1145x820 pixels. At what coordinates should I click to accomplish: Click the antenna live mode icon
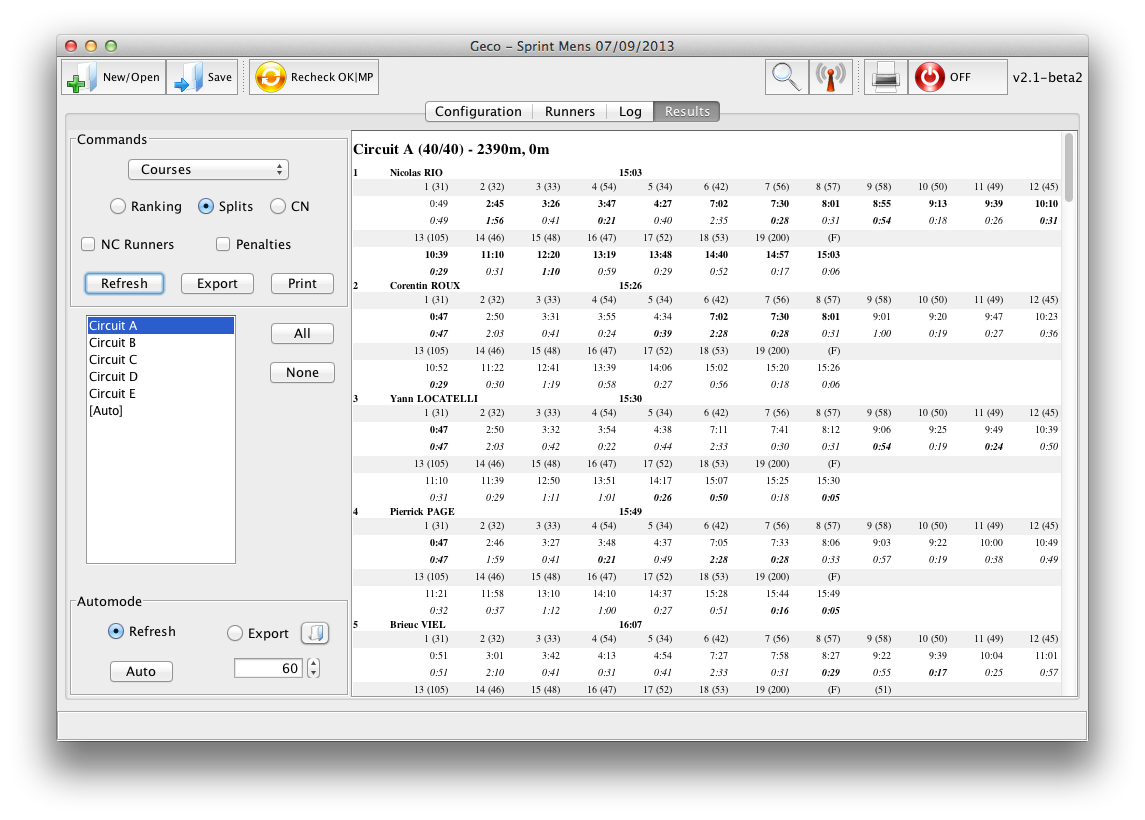pyautogui.click(x=830, y=77)
